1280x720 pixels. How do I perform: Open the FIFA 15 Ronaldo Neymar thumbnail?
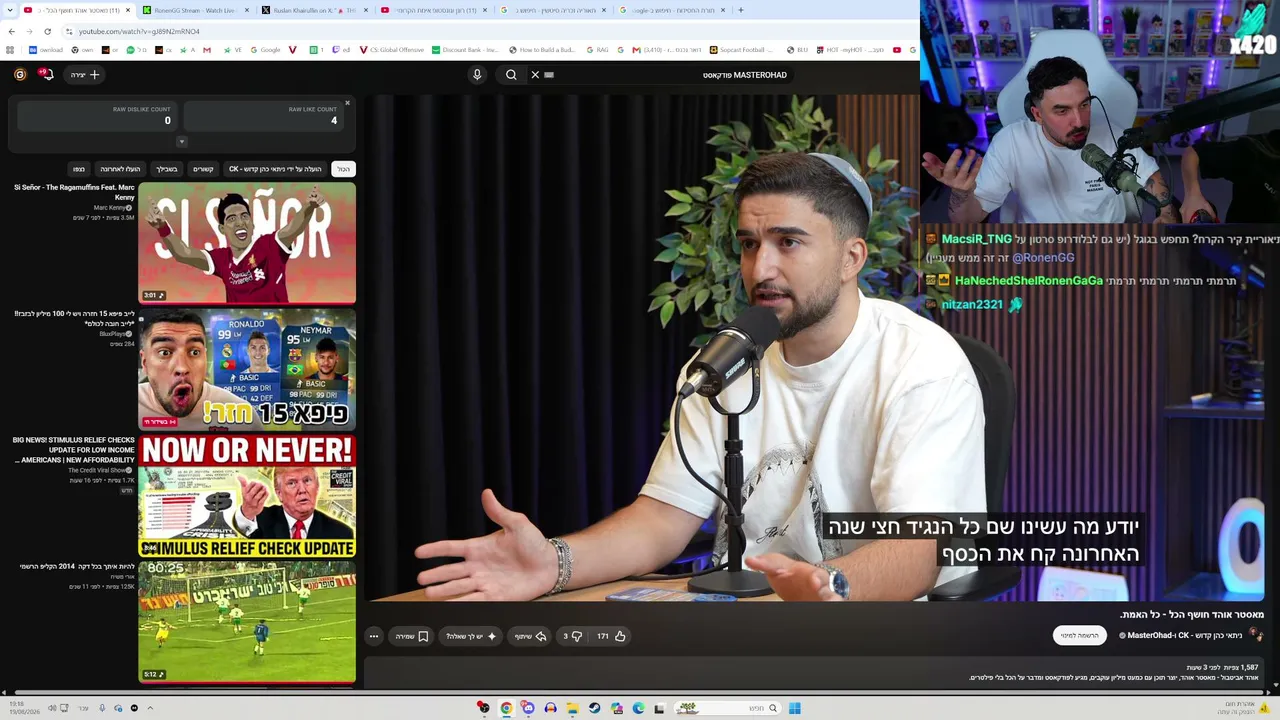[247, 369]
